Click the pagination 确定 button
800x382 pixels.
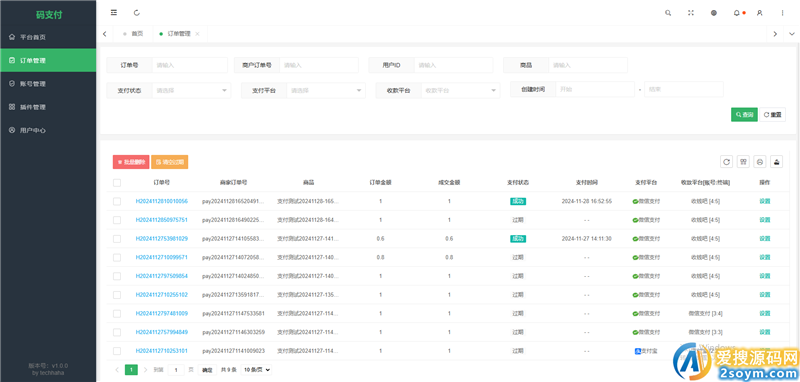click(x=206, y=370)
